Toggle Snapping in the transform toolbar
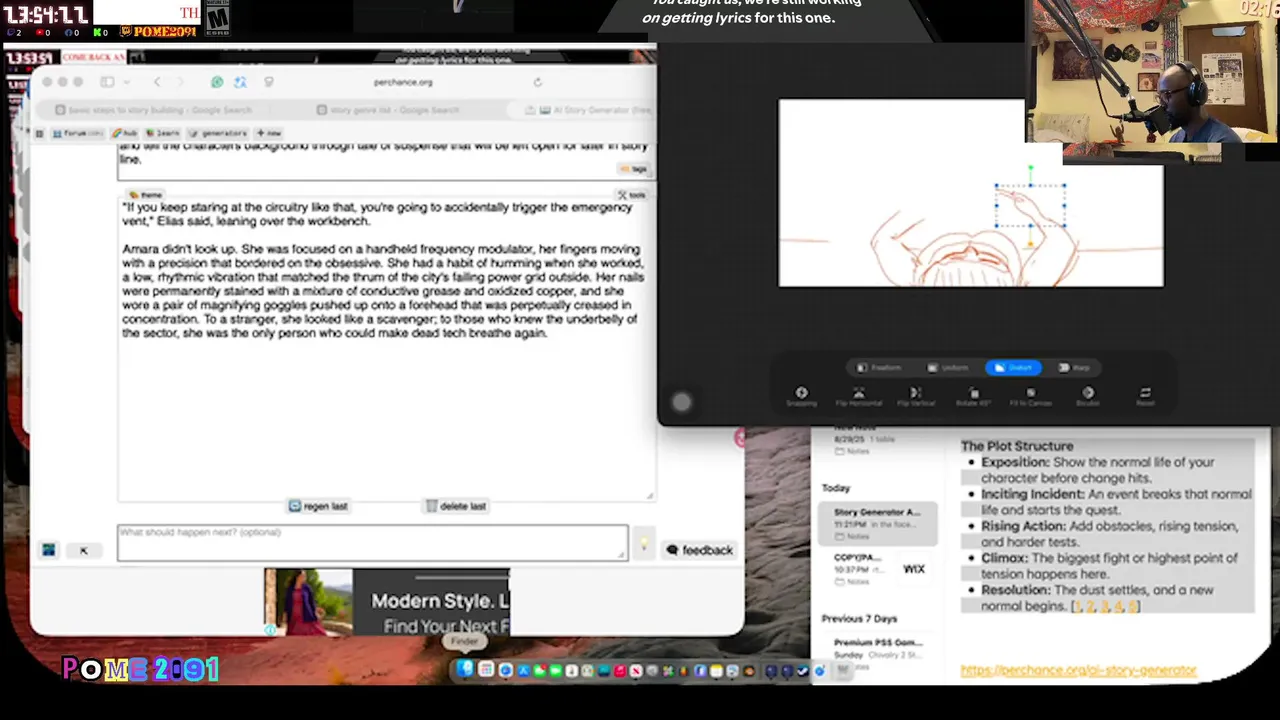 point(801,396)
